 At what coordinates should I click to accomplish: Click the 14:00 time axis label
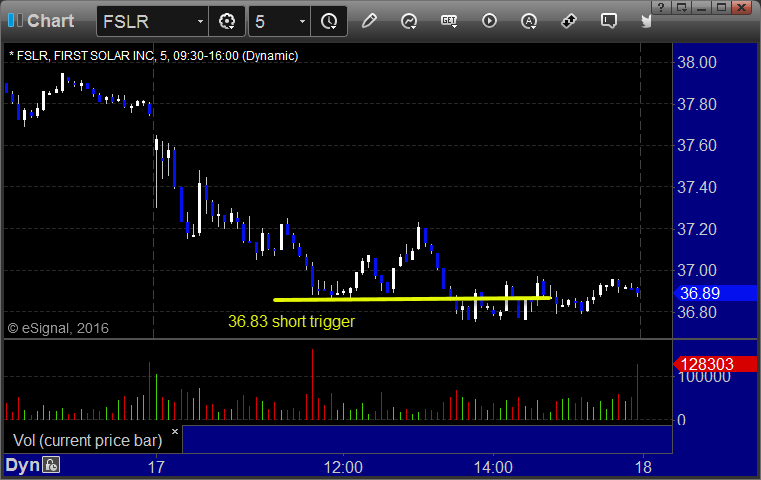tap(493, 467)
